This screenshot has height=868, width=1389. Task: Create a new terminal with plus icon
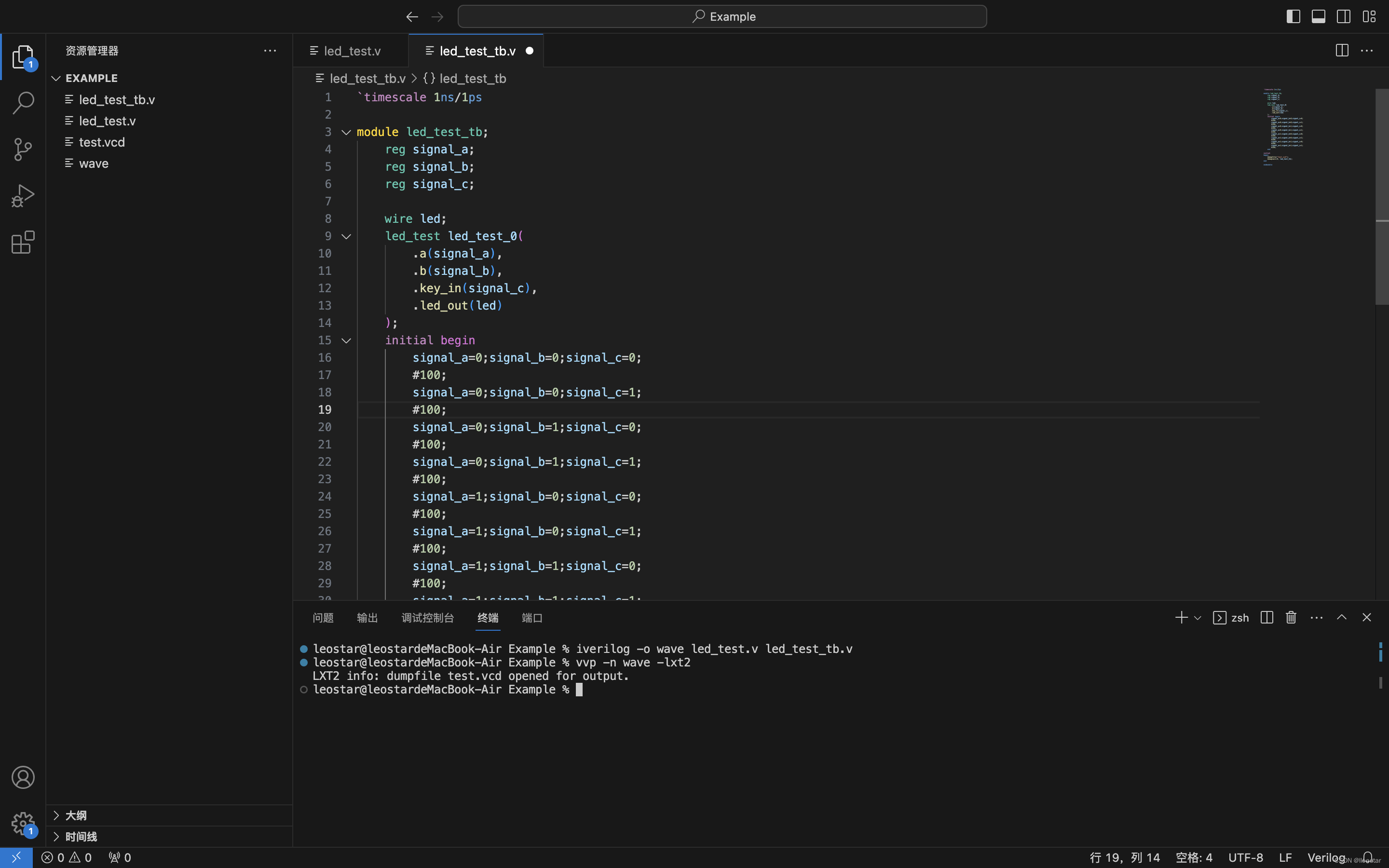click(1181, 618)
